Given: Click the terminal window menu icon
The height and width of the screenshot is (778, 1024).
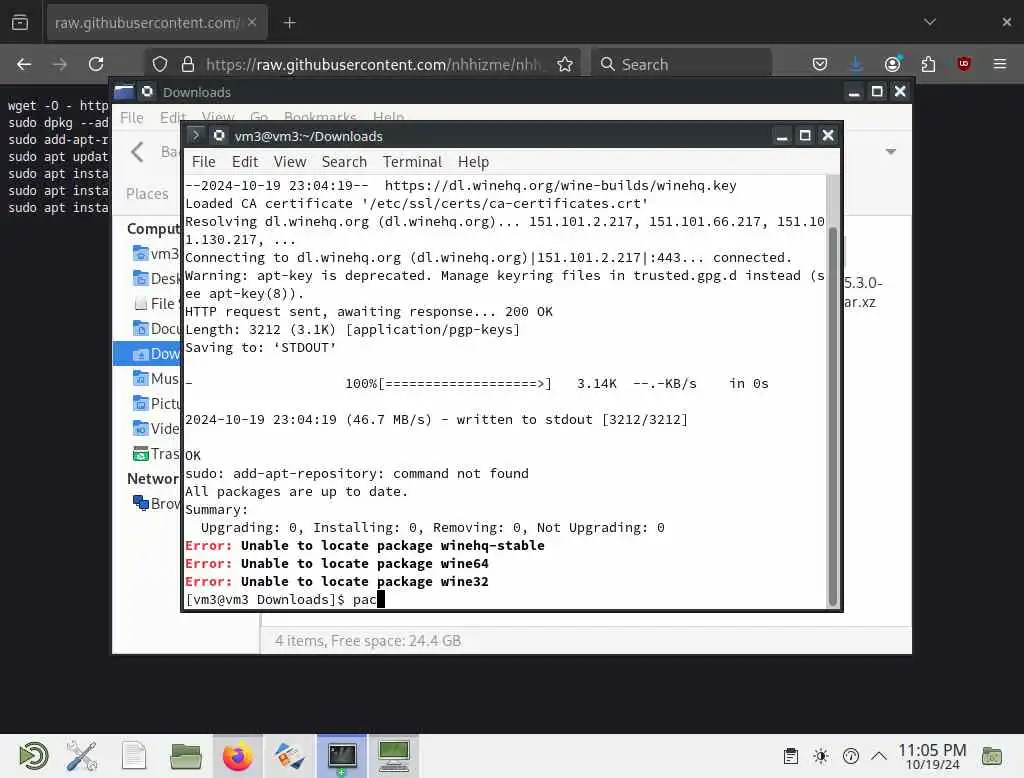Looking at the screenshot, I should (195, 135).
